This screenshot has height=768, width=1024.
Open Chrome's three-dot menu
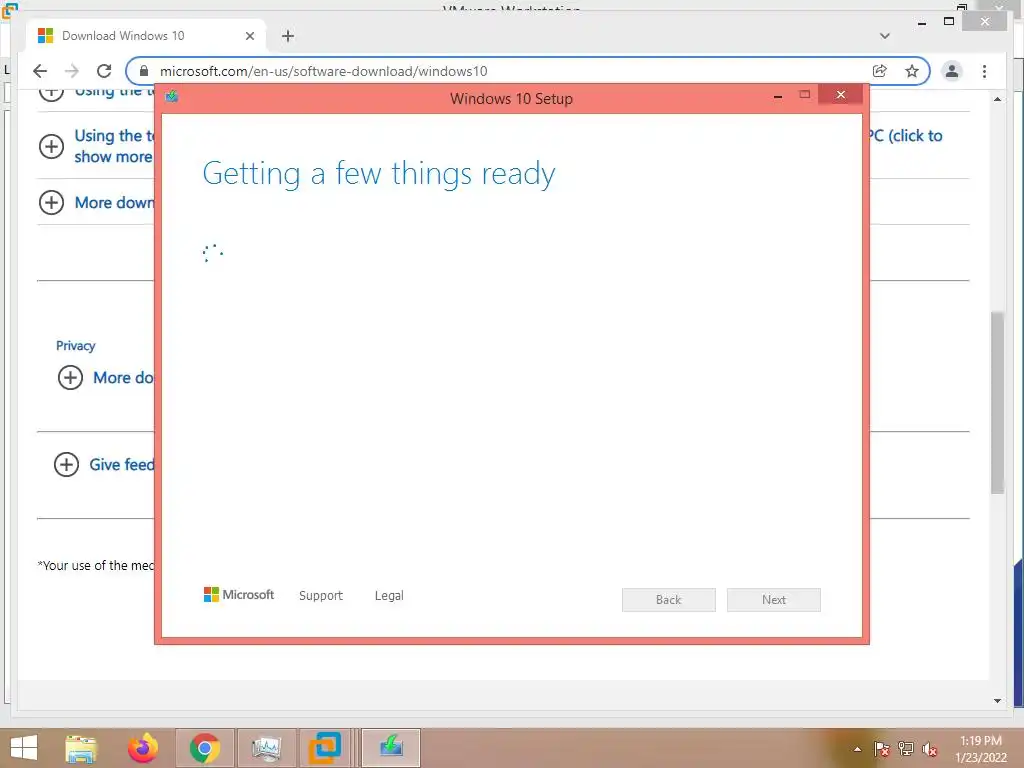click(x=984, y=71)
